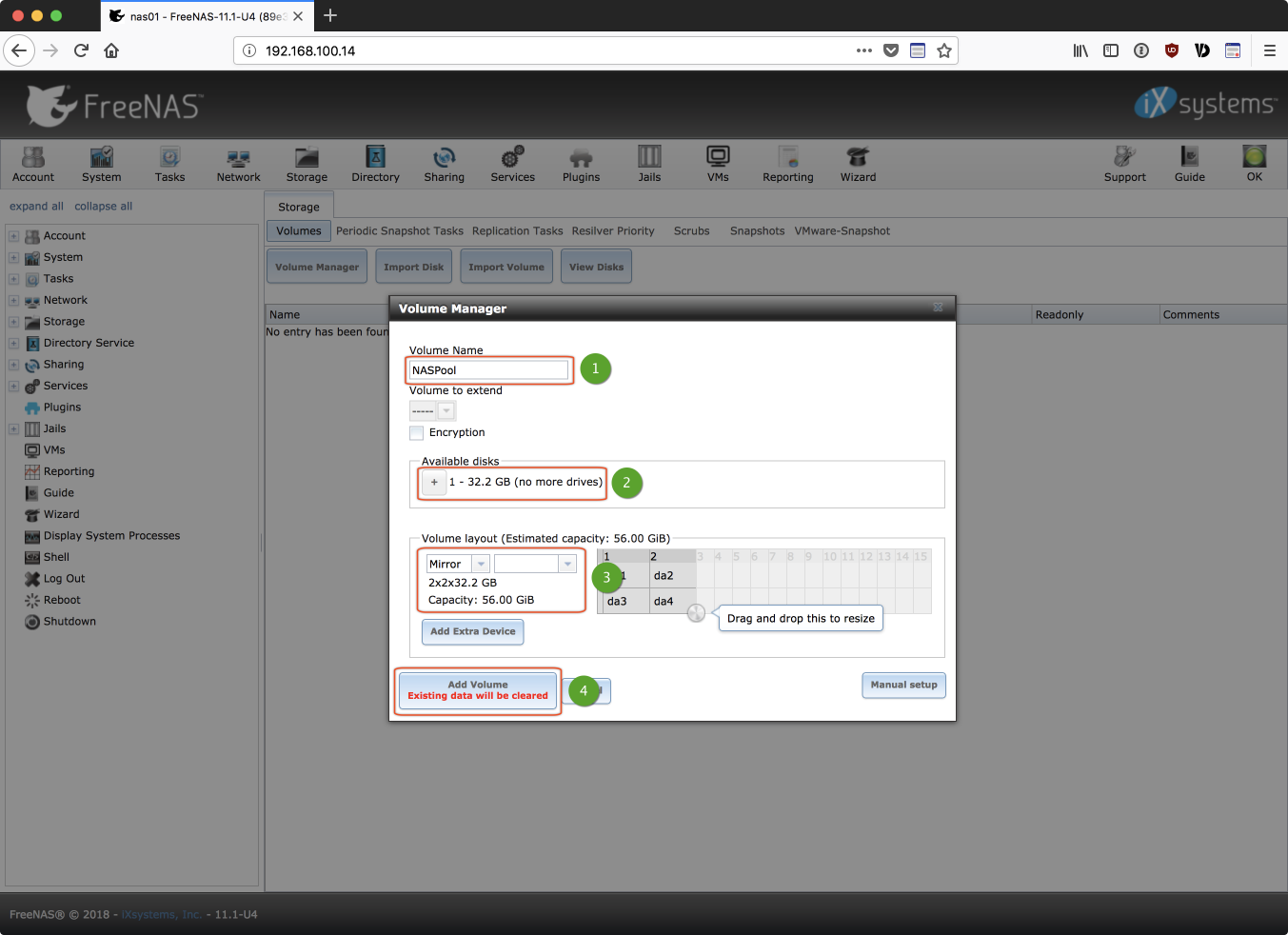Open the Reporting toolbar icon
Viewport: 1288px width, 935px height.
click(787, 163)
